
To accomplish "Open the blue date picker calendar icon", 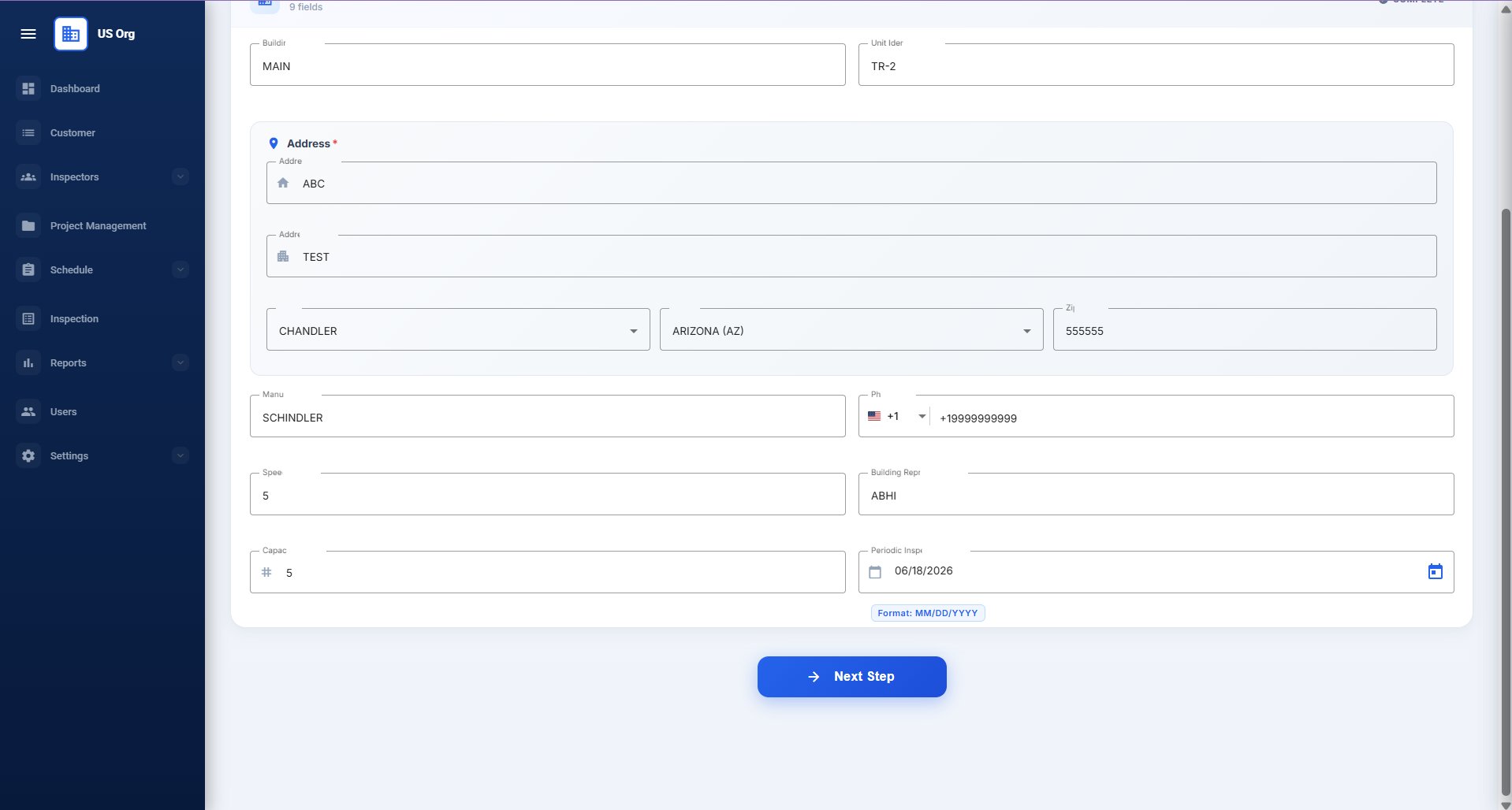I will point(1436,571).
